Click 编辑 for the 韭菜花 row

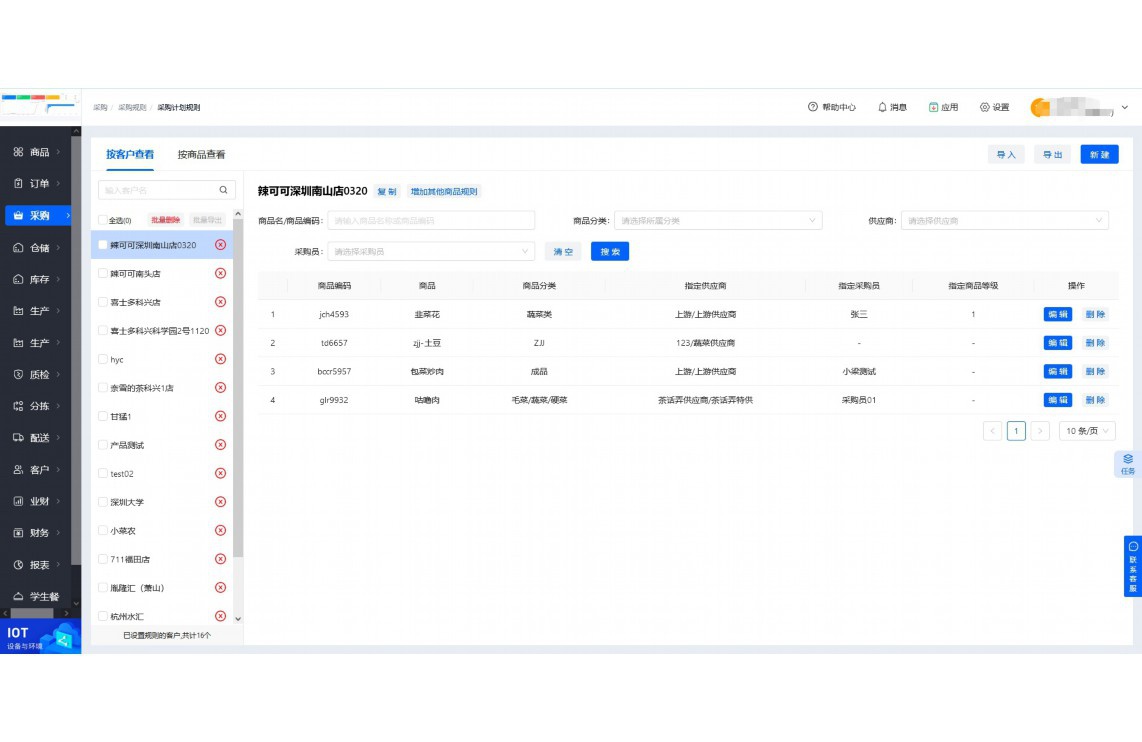click(1057, 314)
